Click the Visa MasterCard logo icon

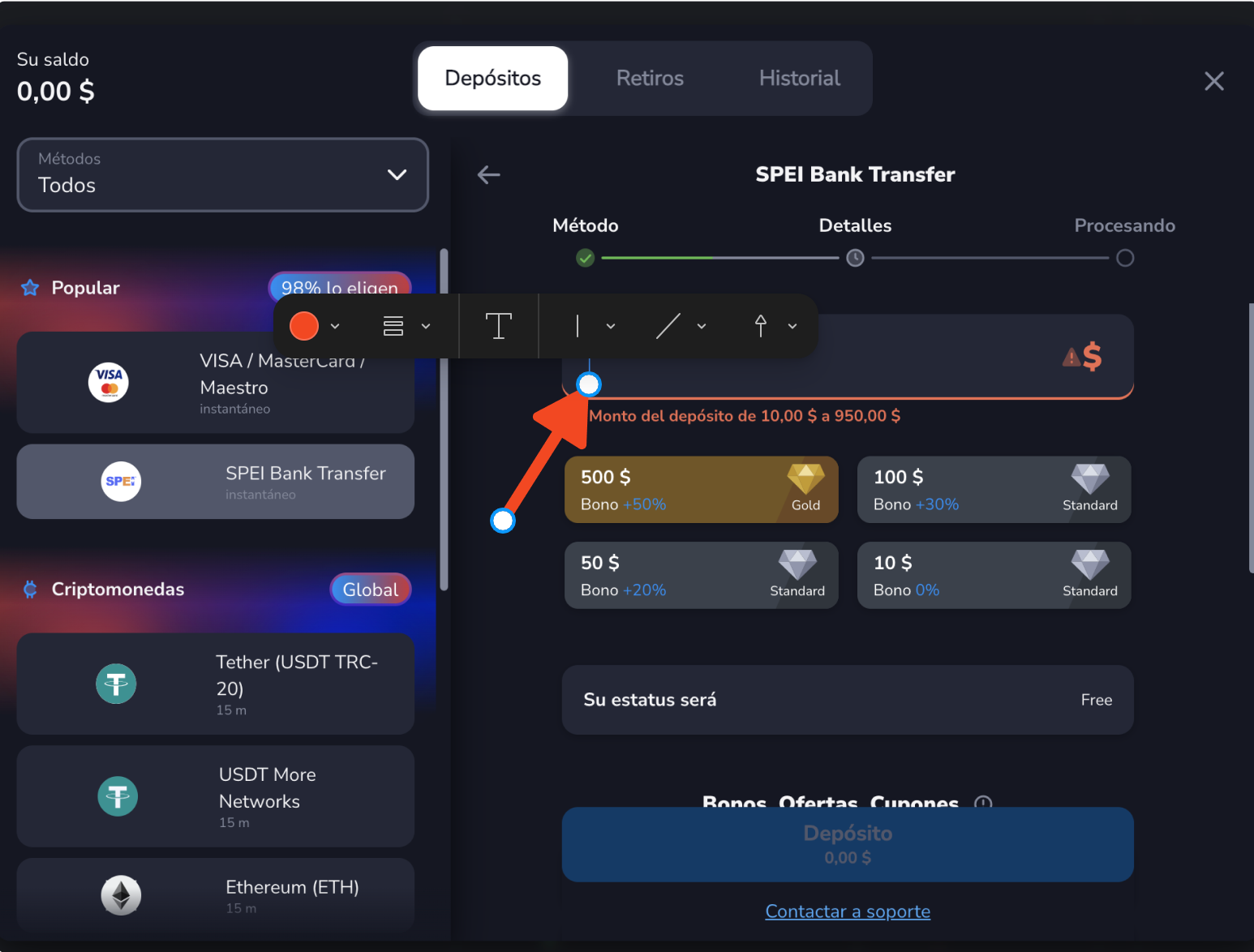pos(109,382)
